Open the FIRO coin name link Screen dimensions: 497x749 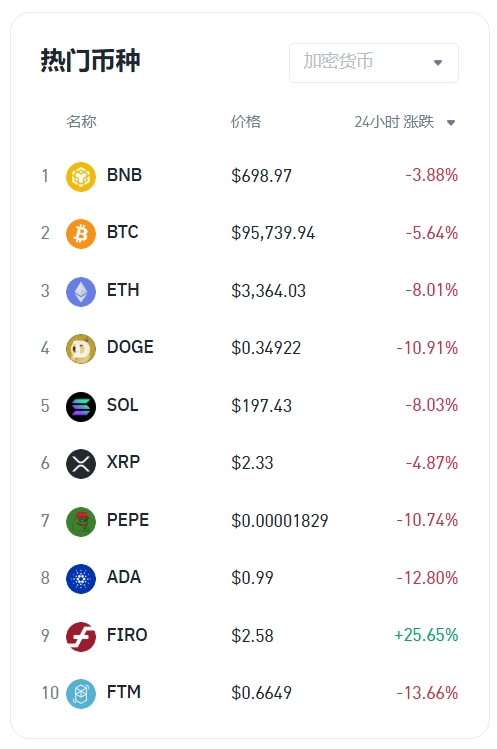pos(127,635)
